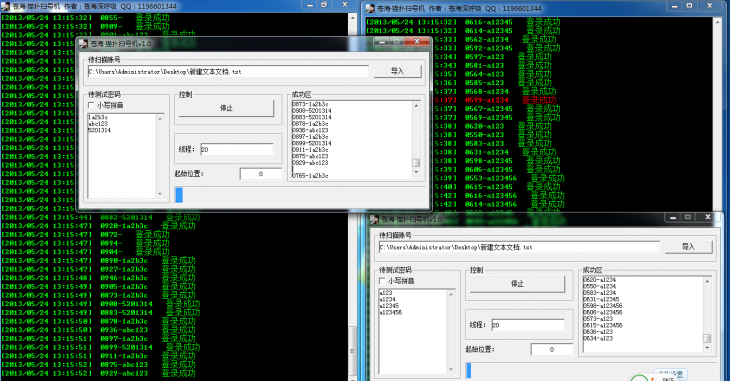Minimize the lower-right v1.0 dialog window
Screen dimensions: 730x381
673,218
